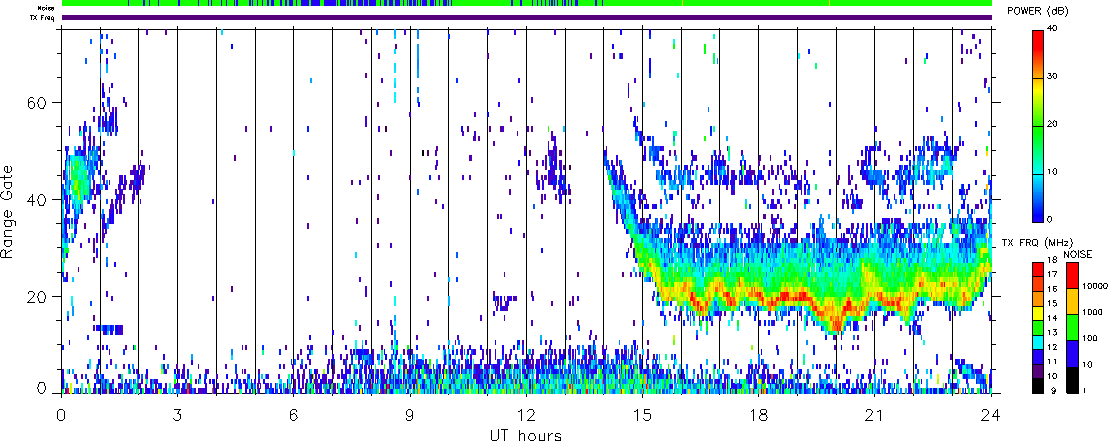This screenshot has width=1108, height=441.
Task: Click the '18' tick label on the UT hours axis
Action: tap(758, 414)
